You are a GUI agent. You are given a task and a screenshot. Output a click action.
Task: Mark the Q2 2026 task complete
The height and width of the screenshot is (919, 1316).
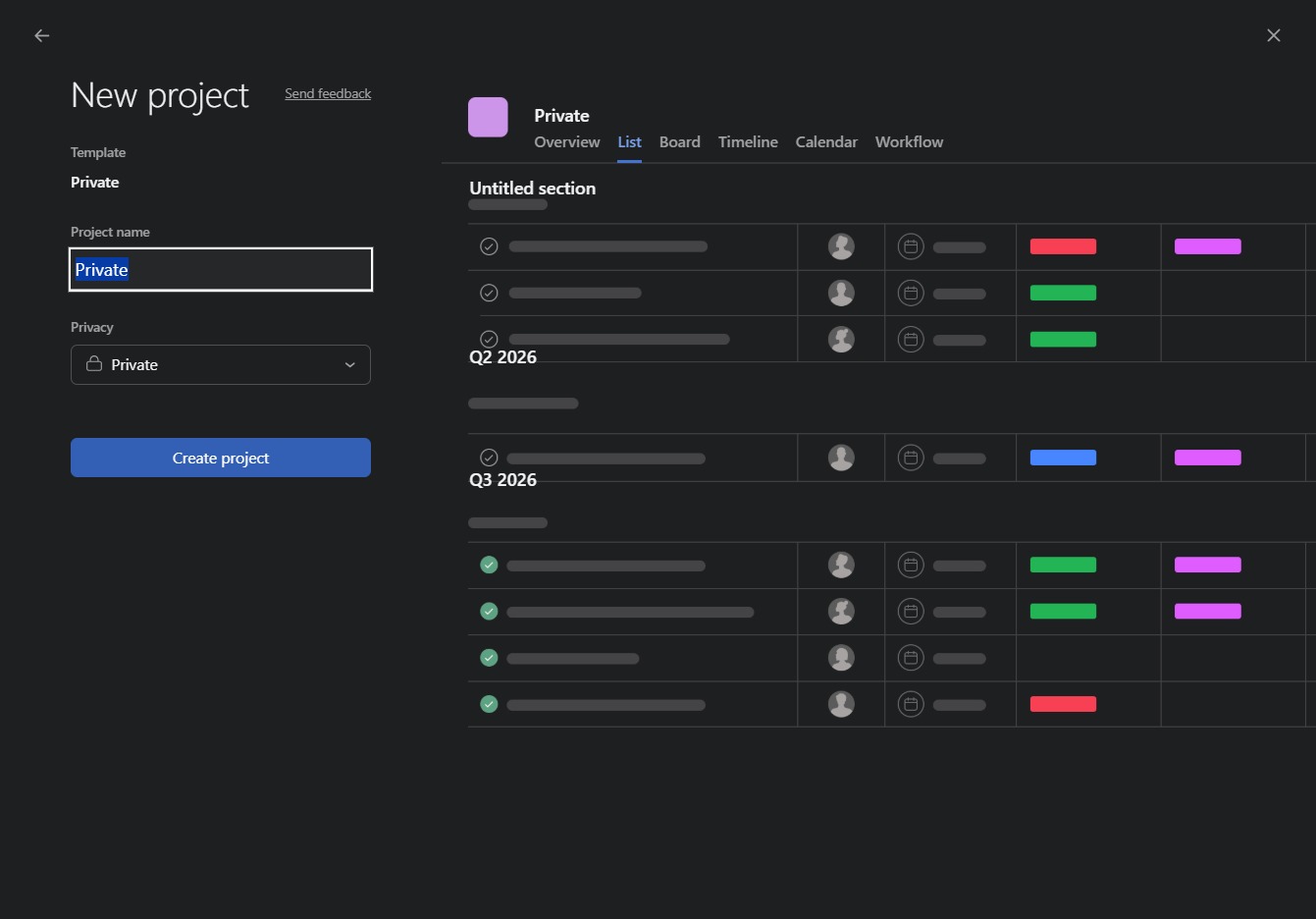489,458
